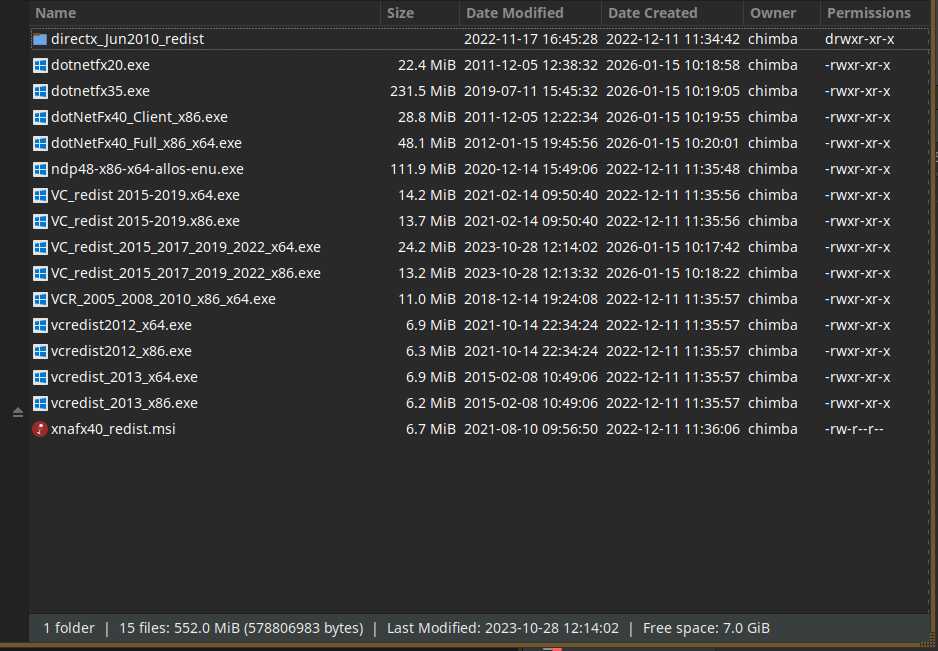Screen dimensions: 938x651
Task: Select the file name vcredist_2013_x64.exe
Action: (x=124, y=377)
